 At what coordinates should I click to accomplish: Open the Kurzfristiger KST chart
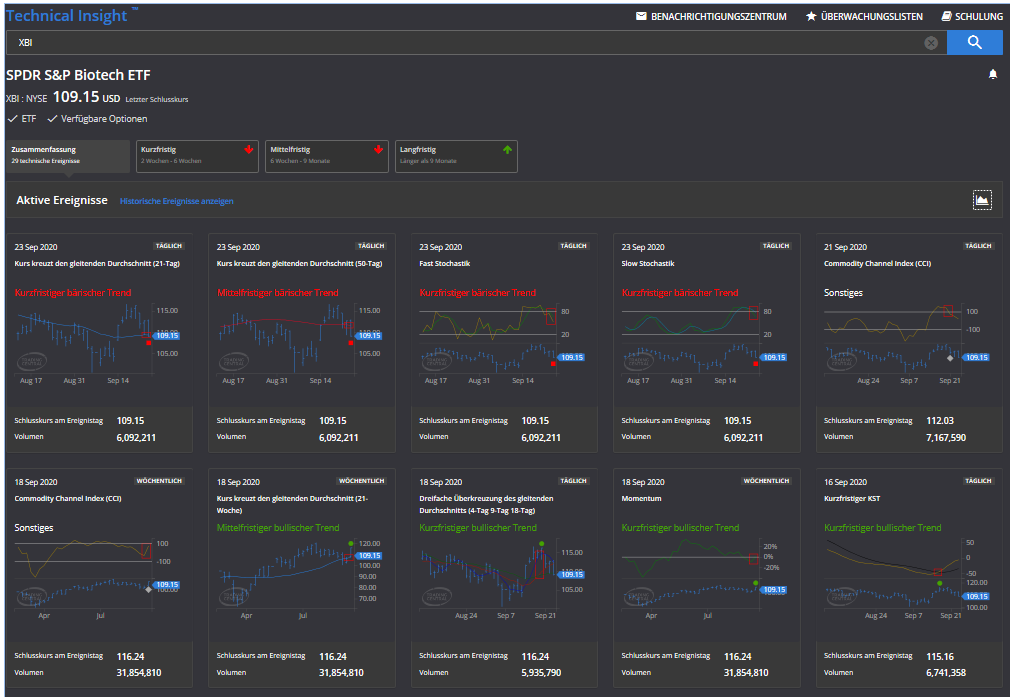pyautogui.click(x=908, y=578)
